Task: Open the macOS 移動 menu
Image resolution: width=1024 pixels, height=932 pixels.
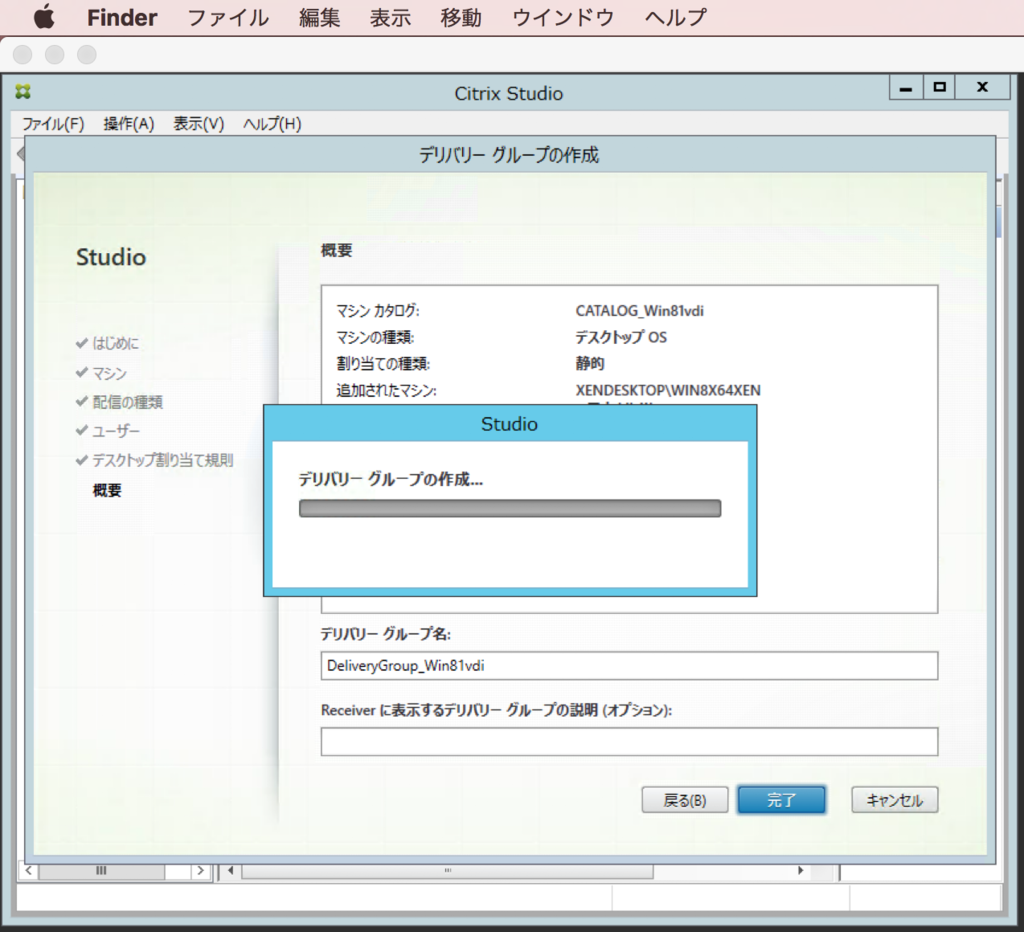Action: (460, 18)
